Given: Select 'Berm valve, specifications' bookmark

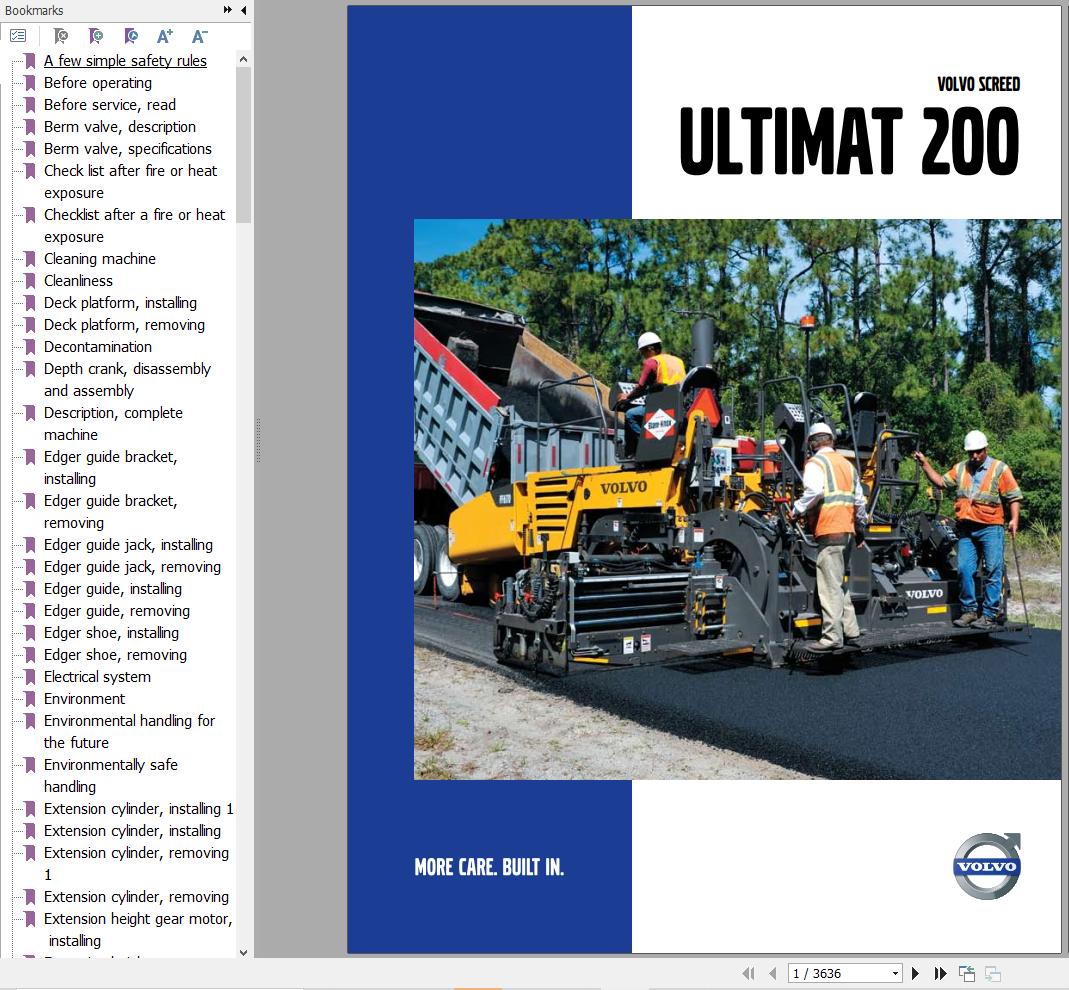Looking at the screenshot, I should (x=127, y=149).
